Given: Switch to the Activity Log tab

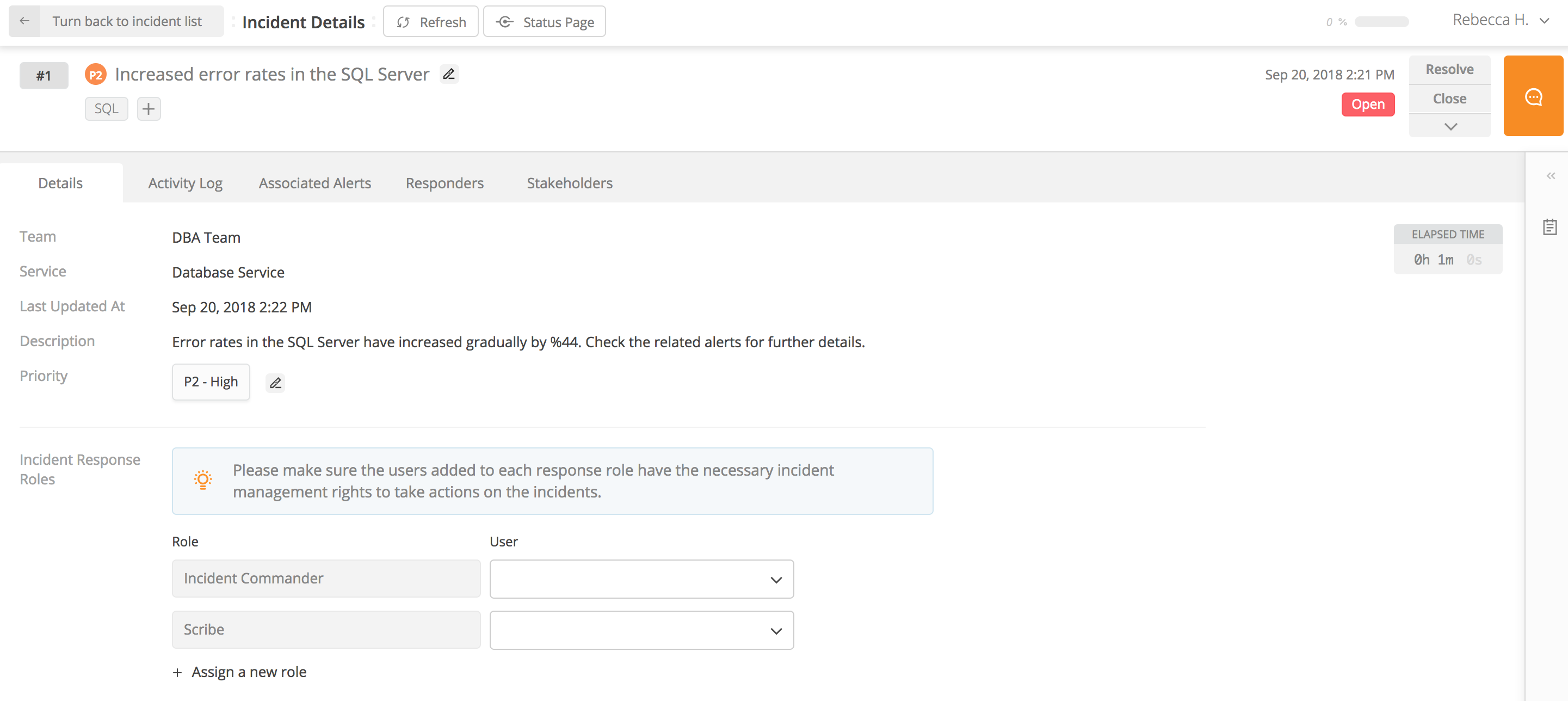Looking at the screenshot, I should [x=185, y=183].
